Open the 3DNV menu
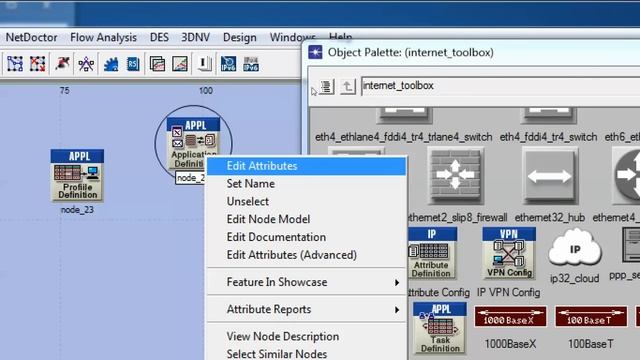Viewport: 640px width, 360px height. pos(196,38)
